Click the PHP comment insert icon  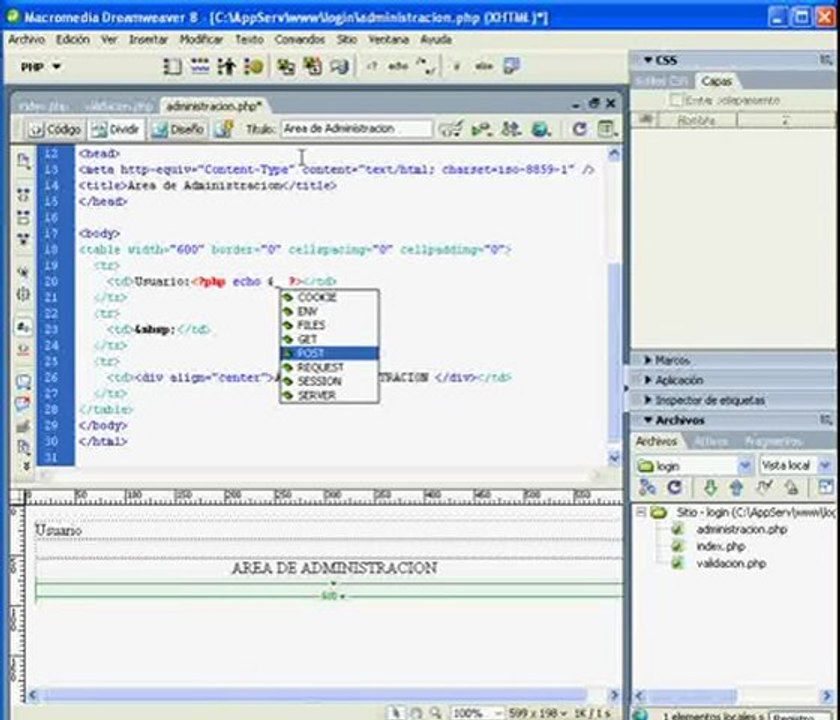(427, 66)
